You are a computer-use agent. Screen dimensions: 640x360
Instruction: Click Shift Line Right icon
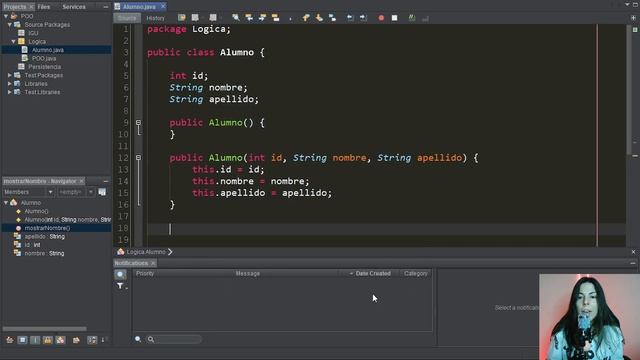tap(363, 18)
